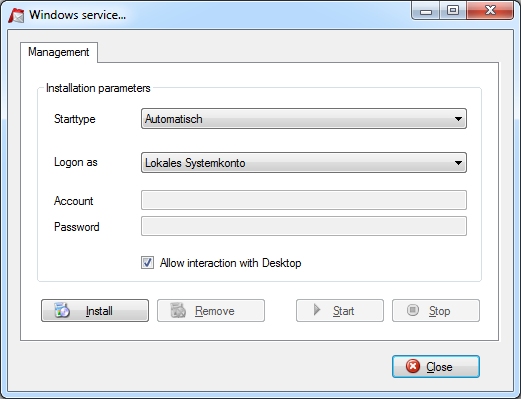521x399 pixels.
Task: Click the Stop square circle icon
Action: pos(413,310)
